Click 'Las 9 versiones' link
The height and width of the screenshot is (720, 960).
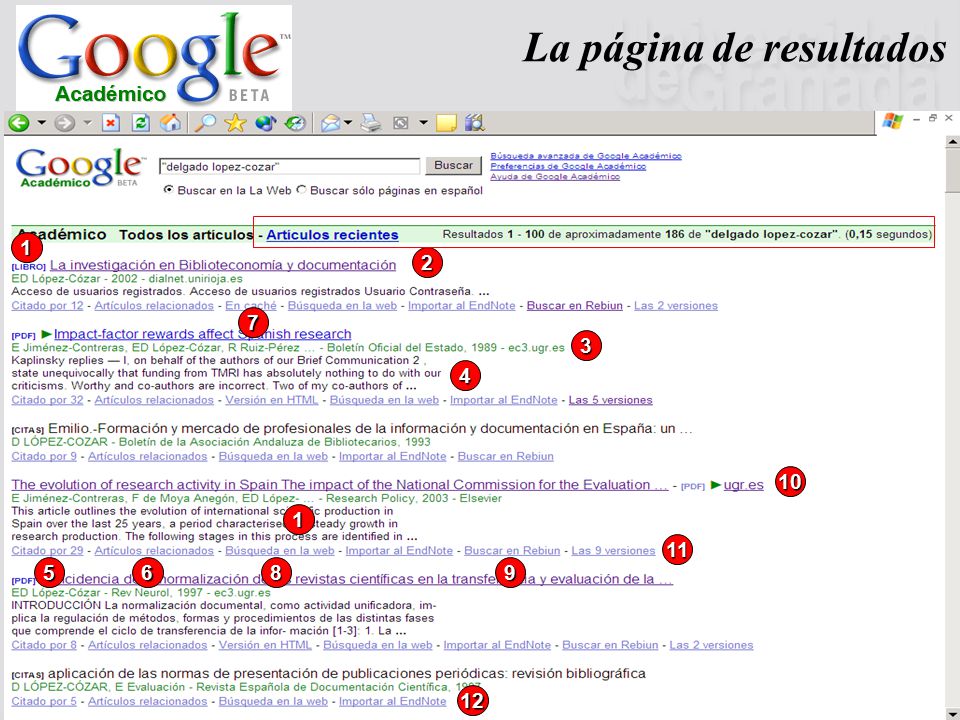tap(613, 550)
